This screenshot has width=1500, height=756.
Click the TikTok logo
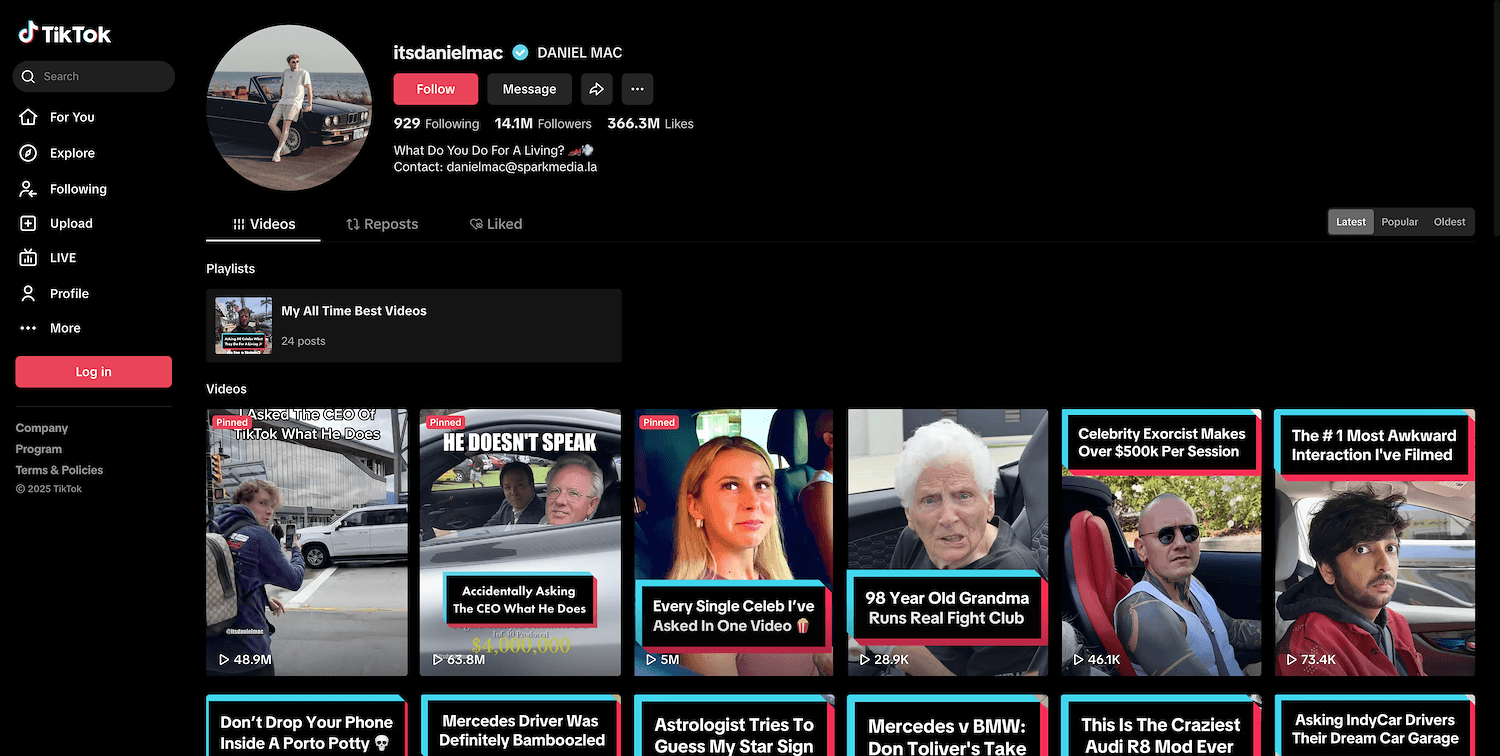coord(64,34)
